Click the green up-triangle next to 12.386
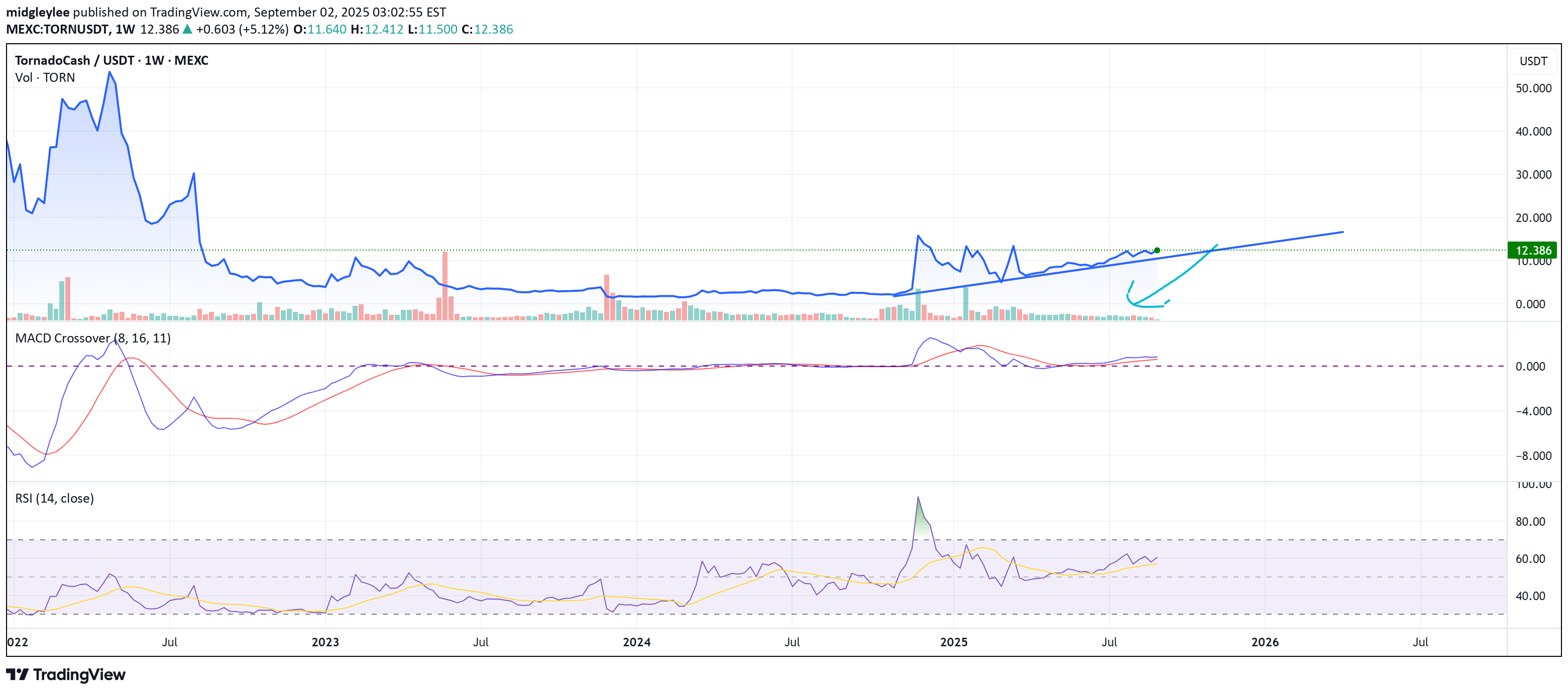This screenshot has height=693, width=1568. tap(187, 29)
